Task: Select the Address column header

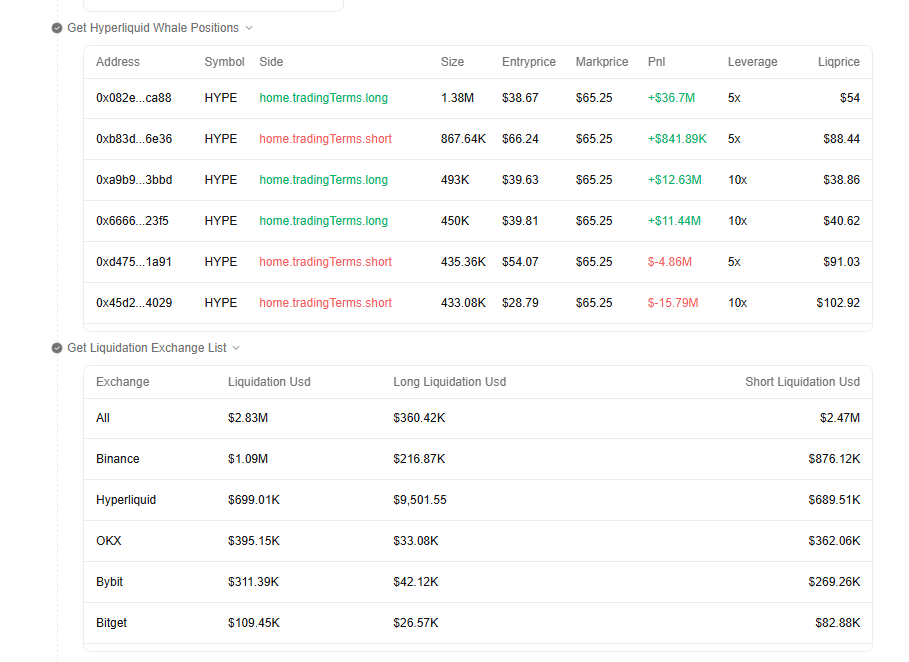Action: (x=118, y=62)
